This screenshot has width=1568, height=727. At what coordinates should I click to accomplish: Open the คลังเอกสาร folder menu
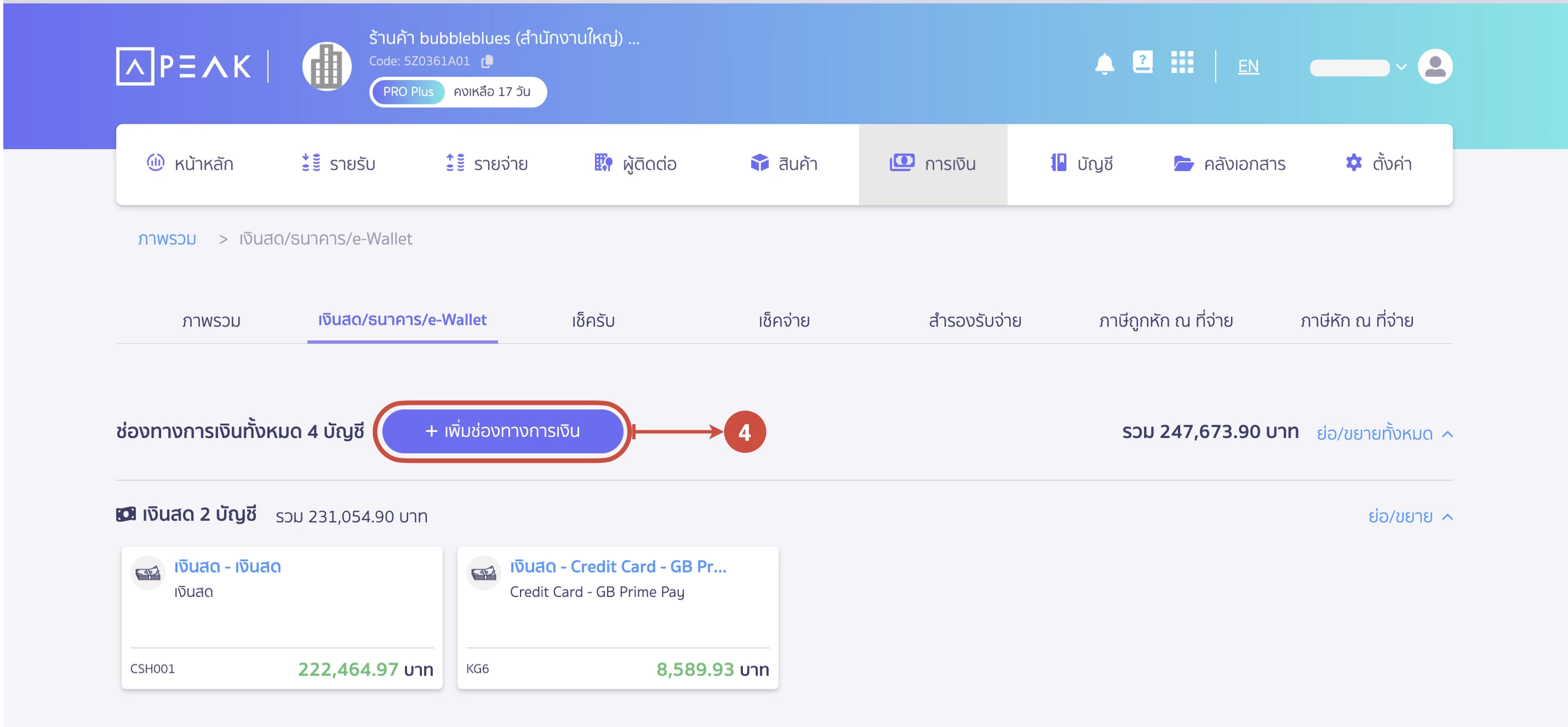point(1229,163)
